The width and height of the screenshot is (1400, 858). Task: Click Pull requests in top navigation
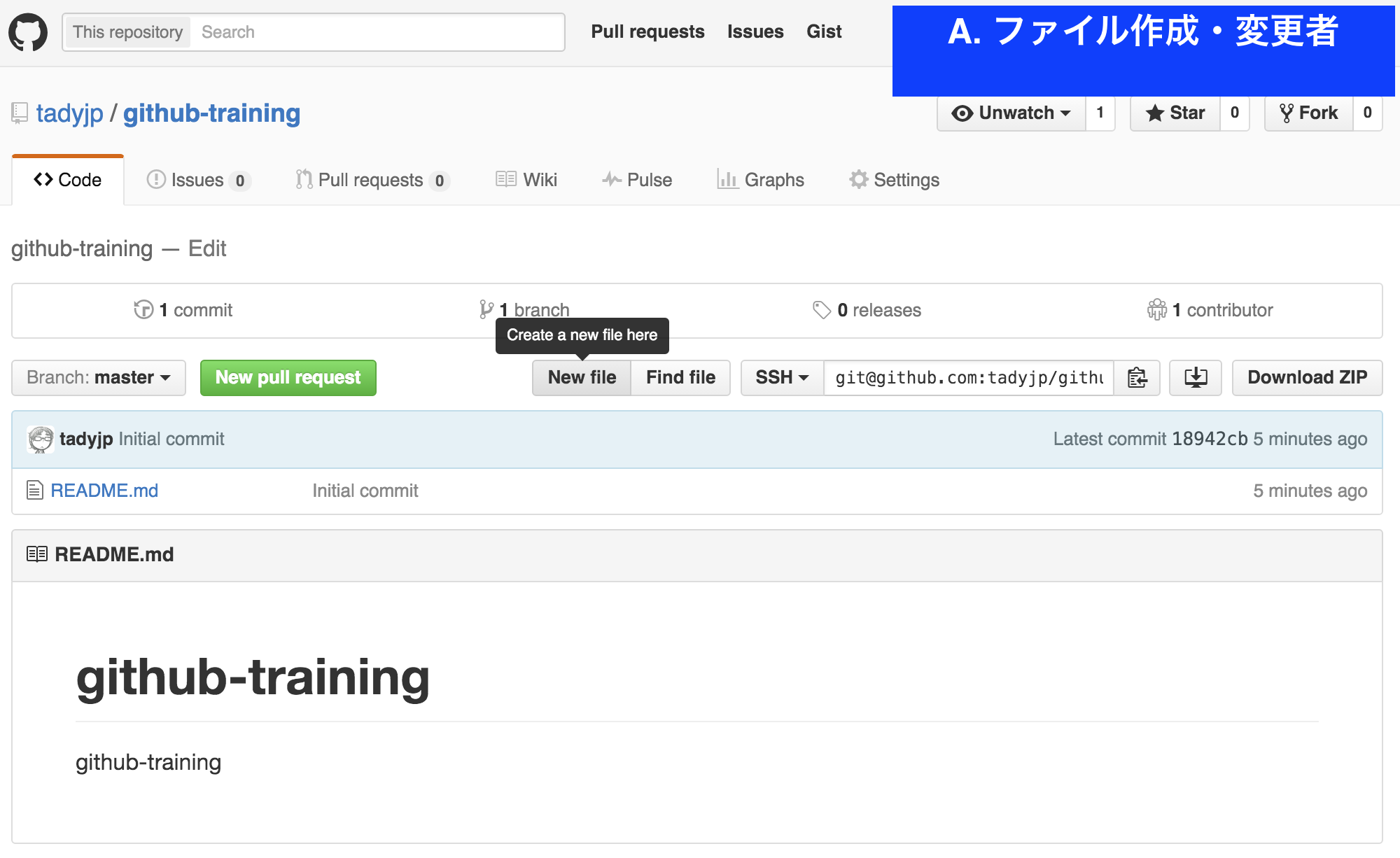tap(647, 31)
